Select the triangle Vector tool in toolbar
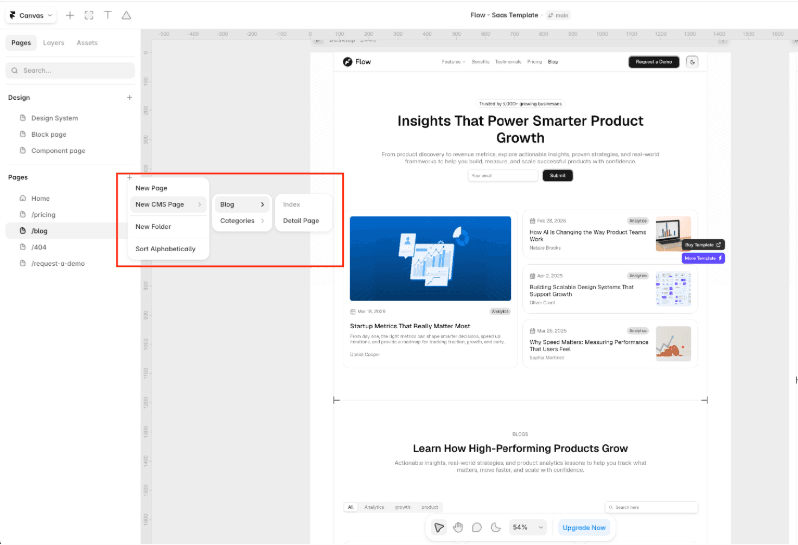This screenshot has width=798, height=545. 126,15
